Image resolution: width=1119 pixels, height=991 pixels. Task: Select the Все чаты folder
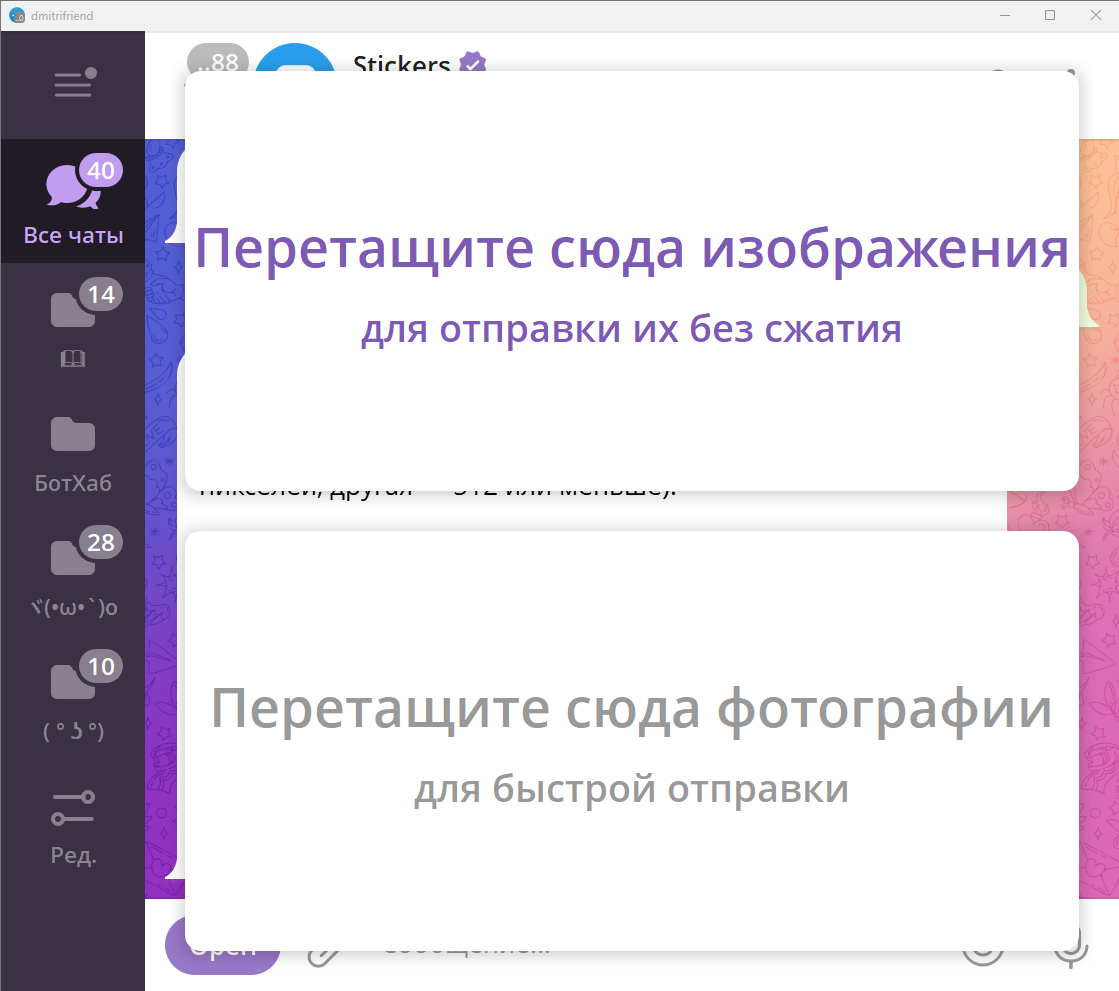click(73, 201)
